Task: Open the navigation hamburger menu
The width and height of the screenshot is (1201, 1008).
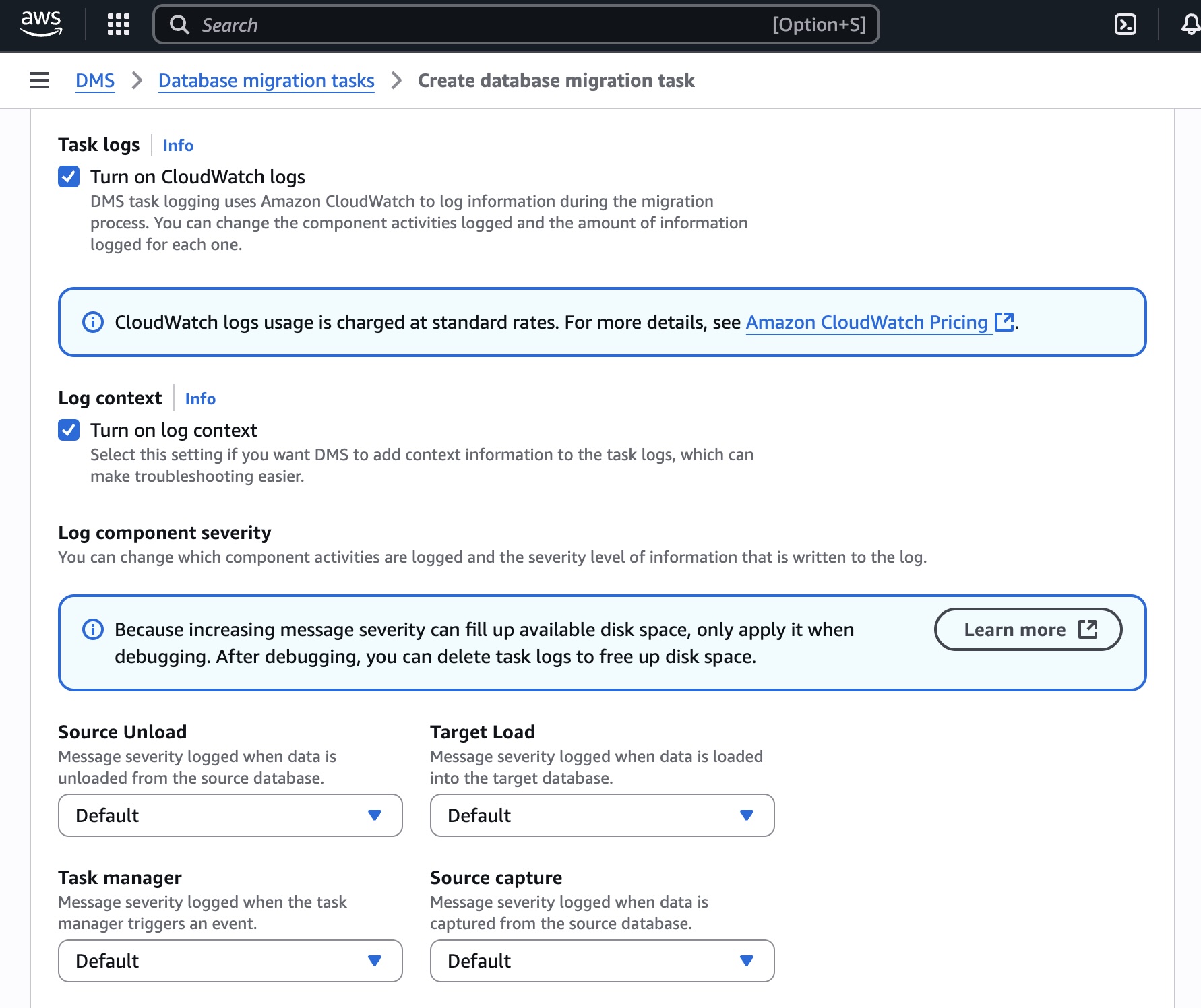Action: point(38,80)
